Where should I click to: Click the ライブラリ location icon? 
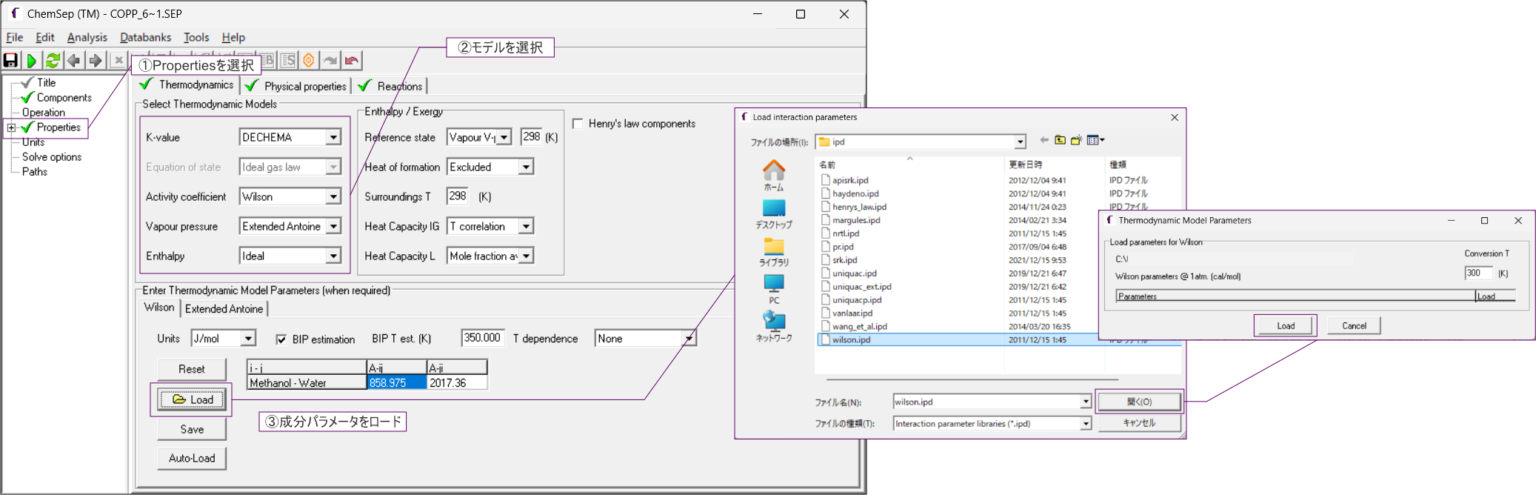[x=774, y=252]
